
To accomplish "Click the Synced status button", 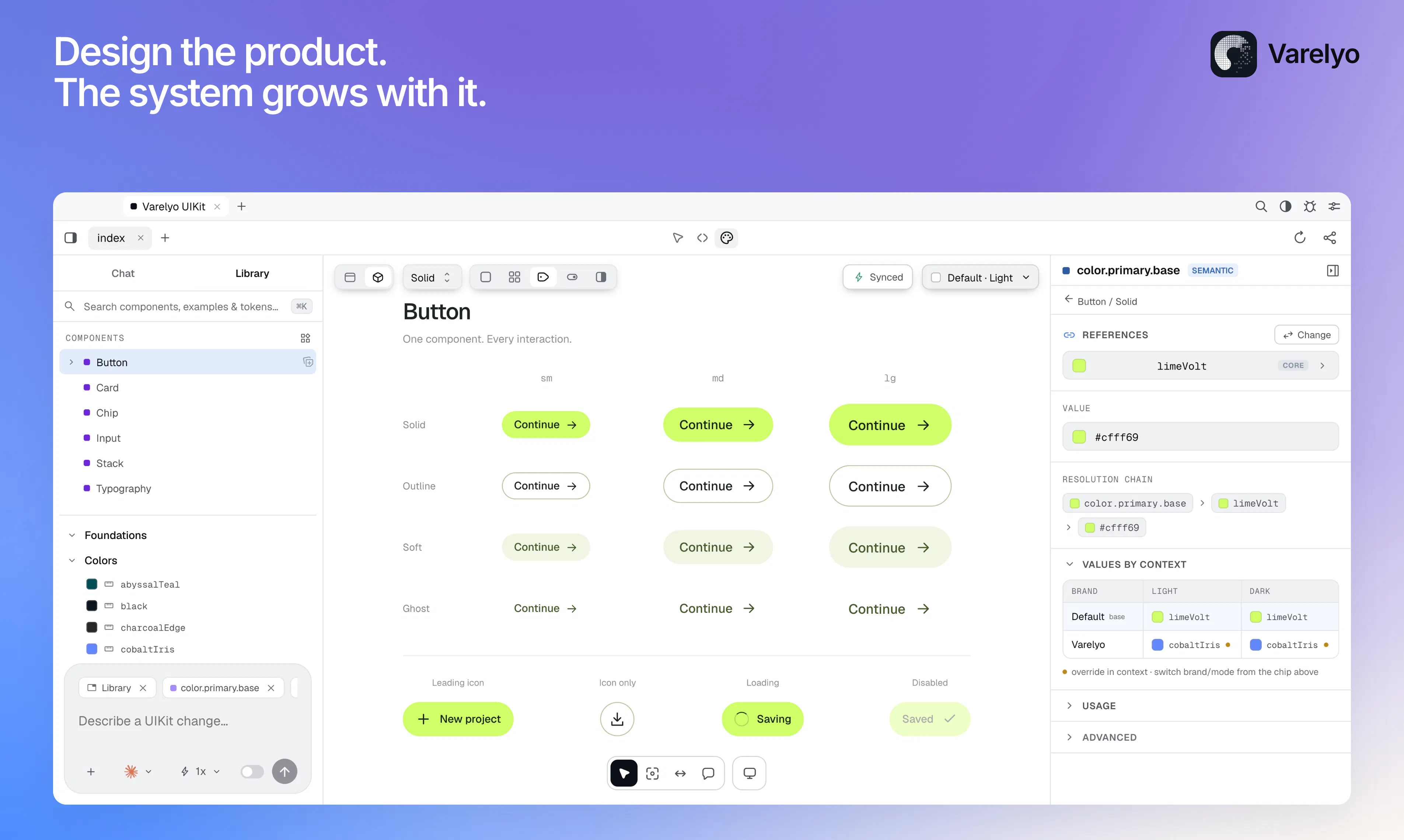I will pos(877,277).
